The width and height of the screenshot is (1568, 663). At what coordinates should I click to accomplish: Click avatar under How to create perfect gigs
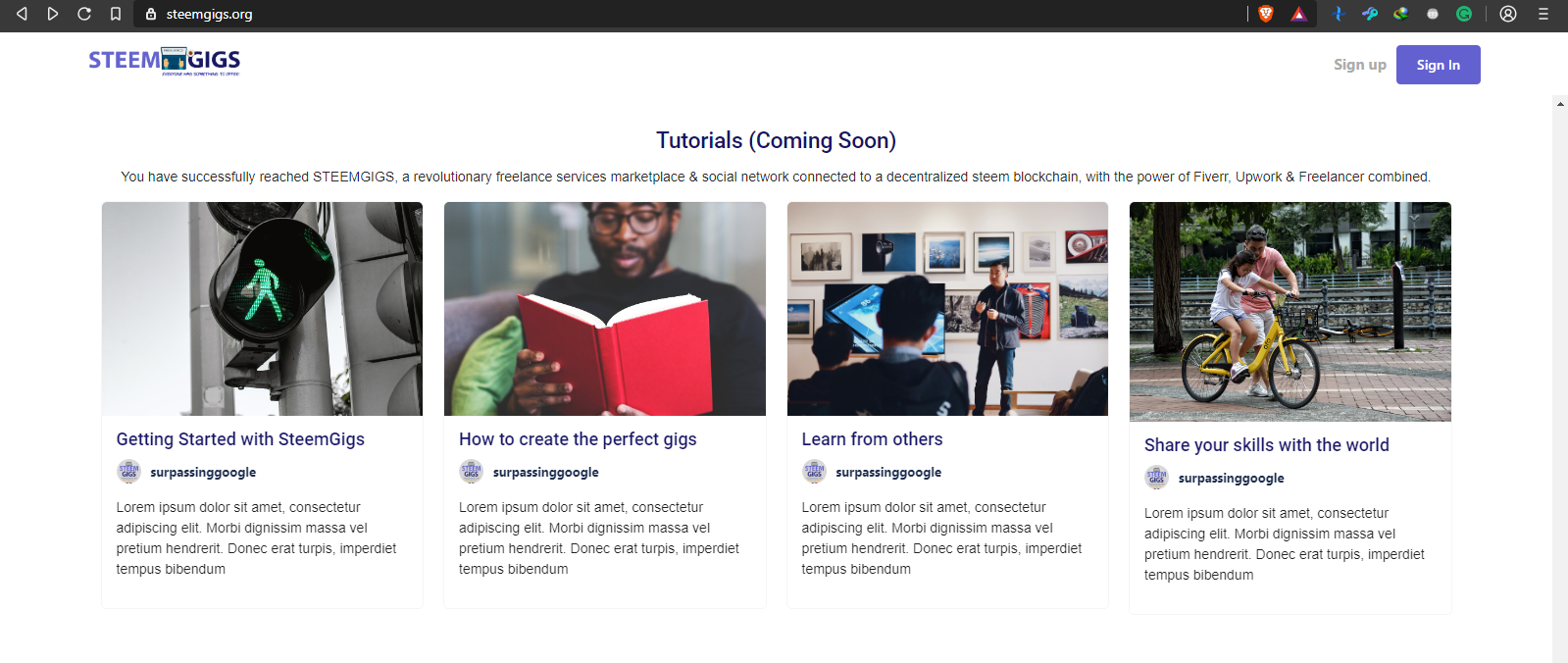click(472, 472)
